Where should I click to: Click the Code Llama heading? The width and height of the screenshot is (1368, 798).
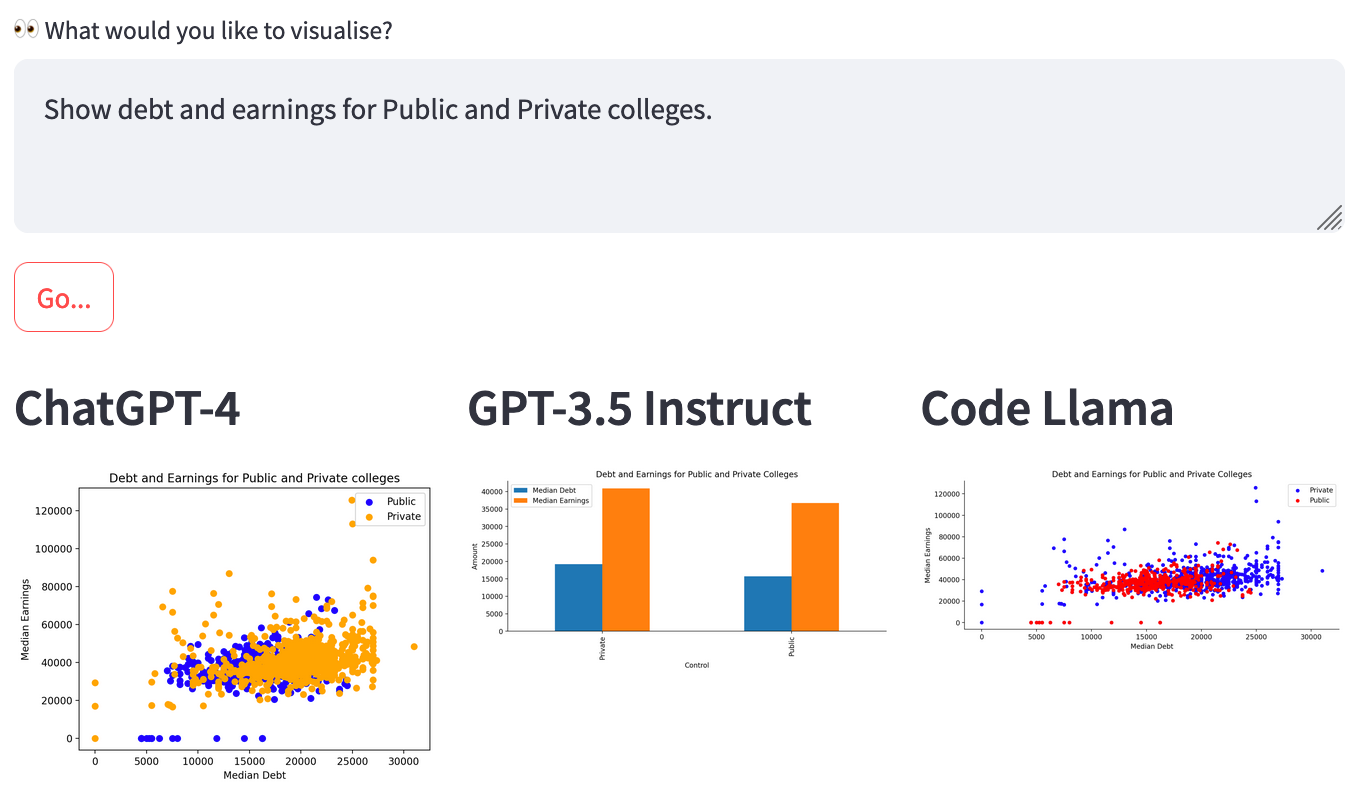point(1046,408)
